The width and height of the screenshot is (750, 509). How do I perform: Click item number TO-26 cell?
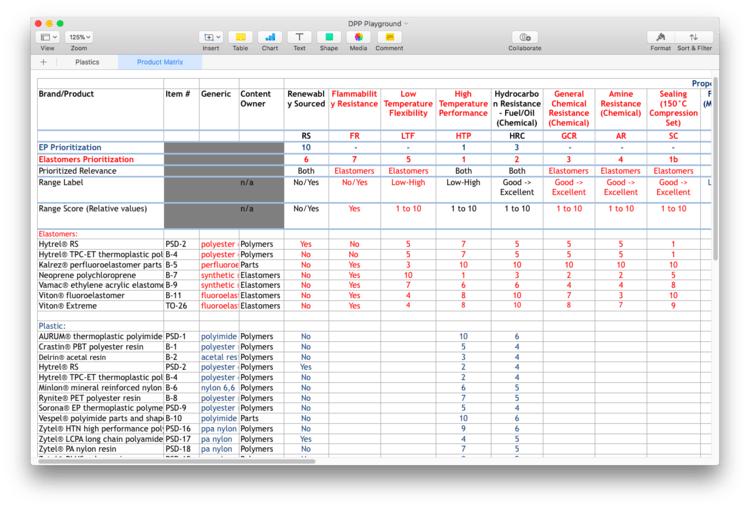coord(181,306)
